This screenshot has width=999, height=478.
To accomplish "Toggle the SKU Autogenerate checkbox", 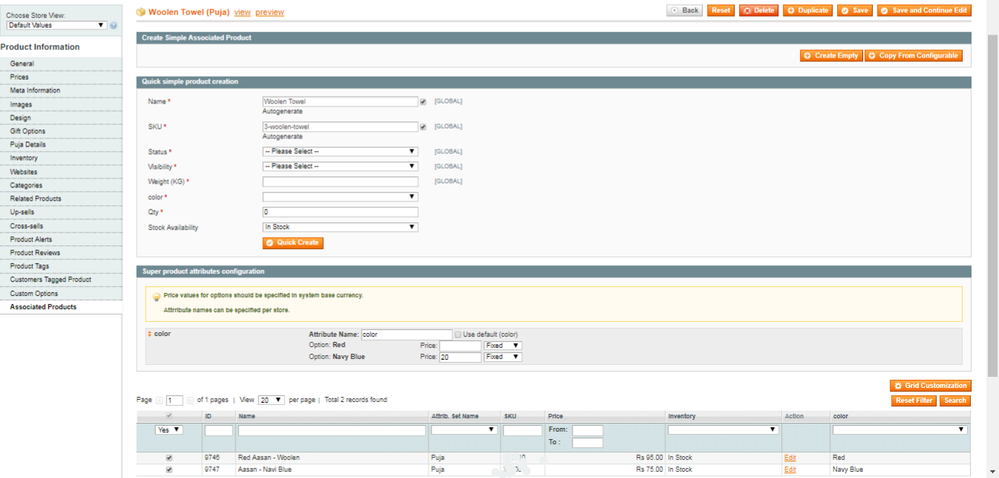I will tap(423, 127).
